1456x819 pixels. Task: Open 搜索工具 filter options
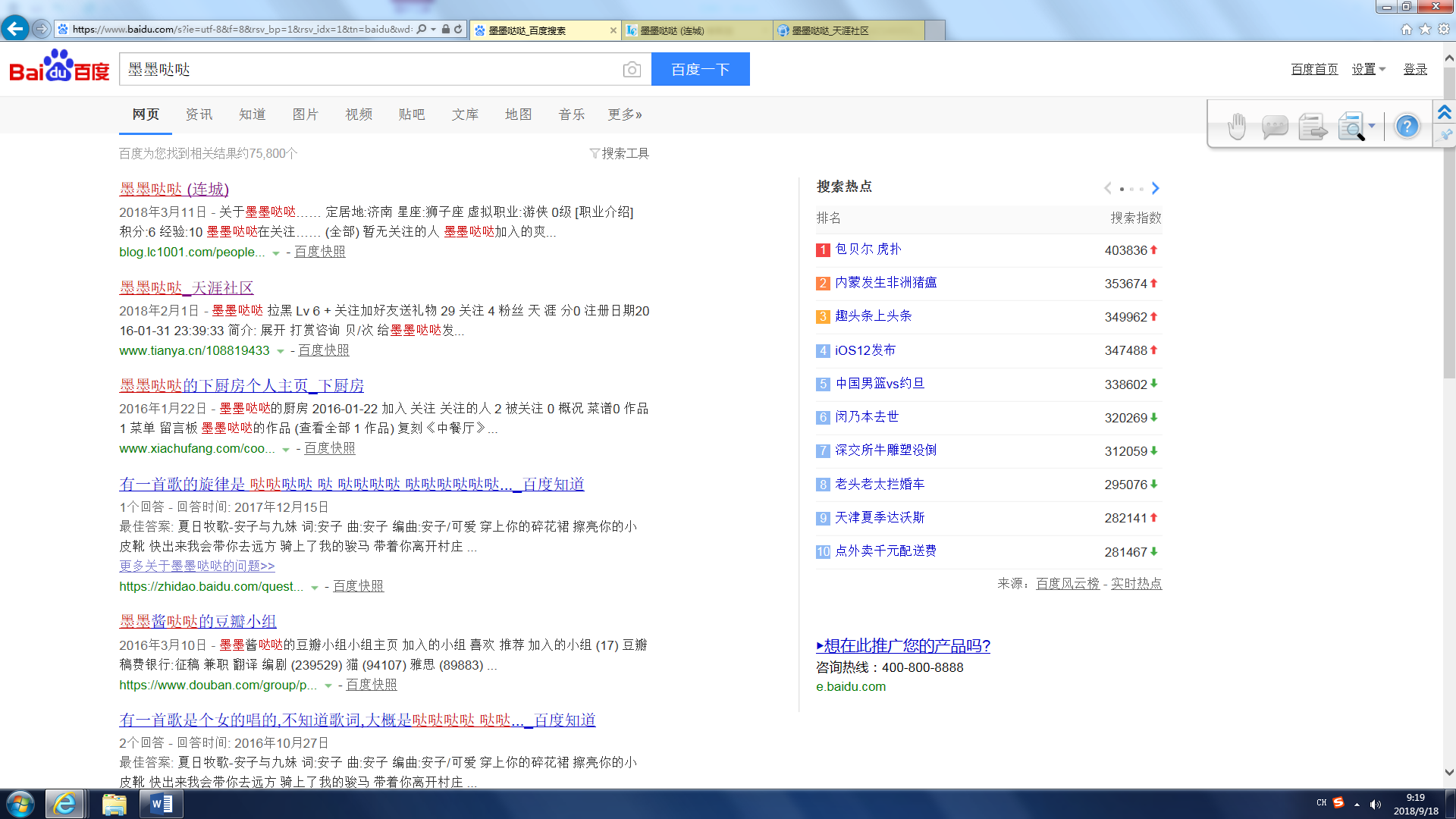[x=620, y=154]
